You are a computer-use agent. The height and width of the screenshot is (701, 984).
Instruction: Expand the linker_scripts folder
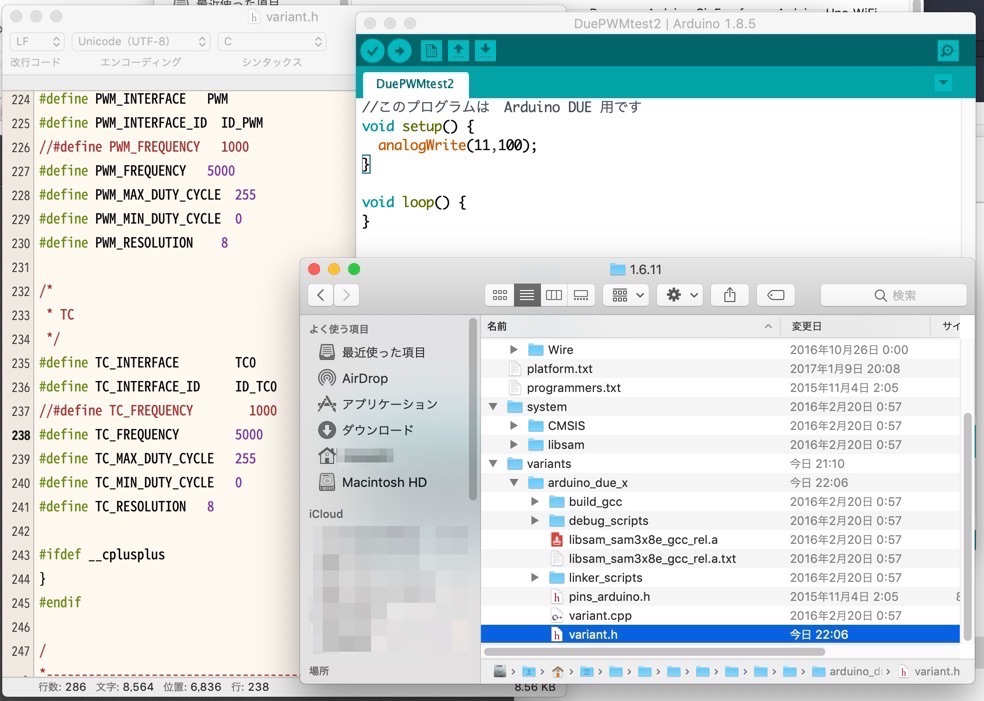535,577
